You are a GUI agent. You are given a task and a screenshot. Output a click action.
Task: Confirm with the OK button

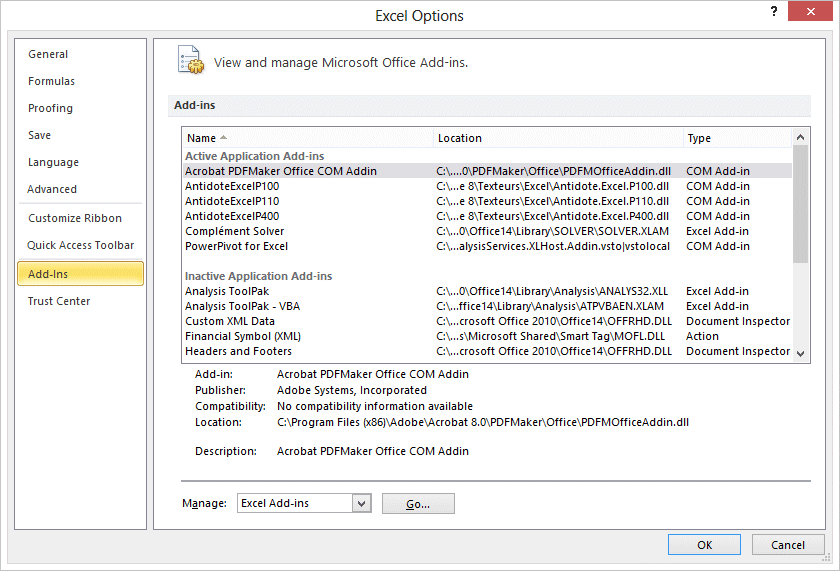pos(704,545)
